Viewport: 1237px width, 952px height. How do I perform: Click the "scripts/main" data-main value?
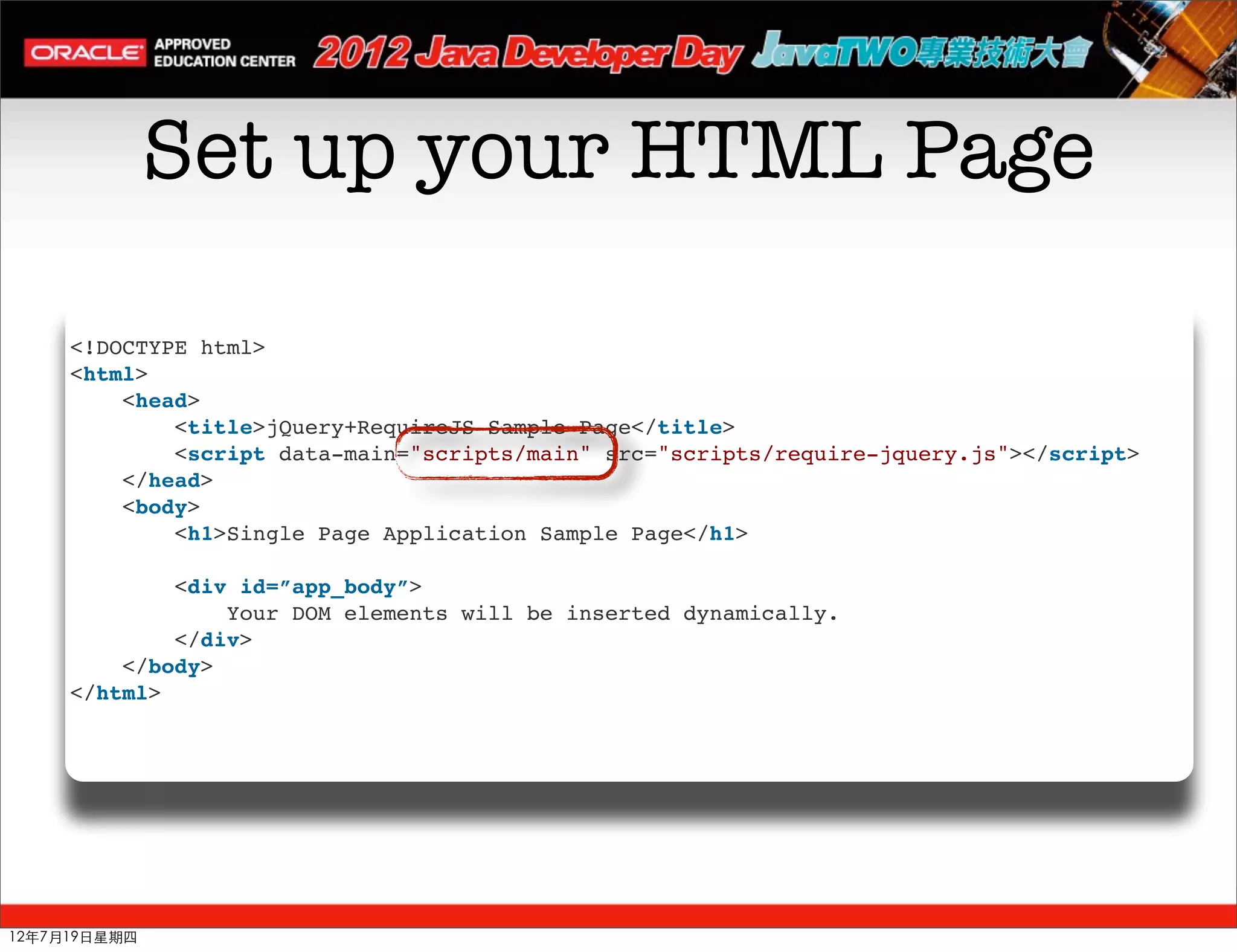500,454
